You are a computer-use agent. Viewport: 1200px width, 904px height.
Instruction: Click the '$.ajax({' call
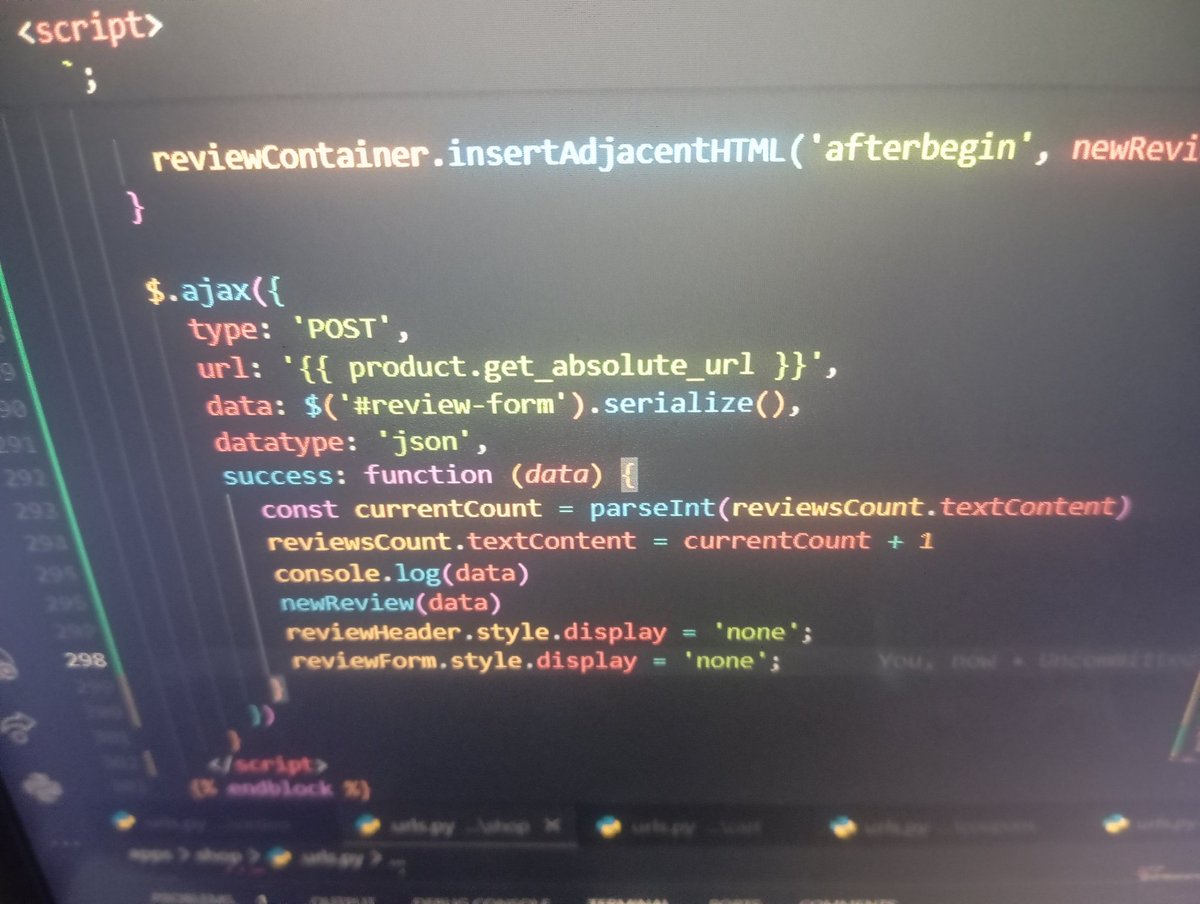click(216, 292)
